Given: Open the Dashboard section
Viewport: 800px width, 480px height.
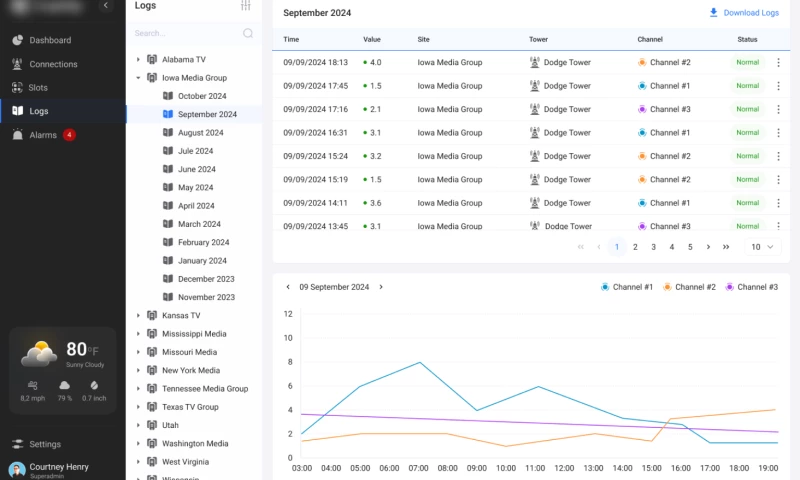Looking at the screenshot, I should tap(50, 40).
